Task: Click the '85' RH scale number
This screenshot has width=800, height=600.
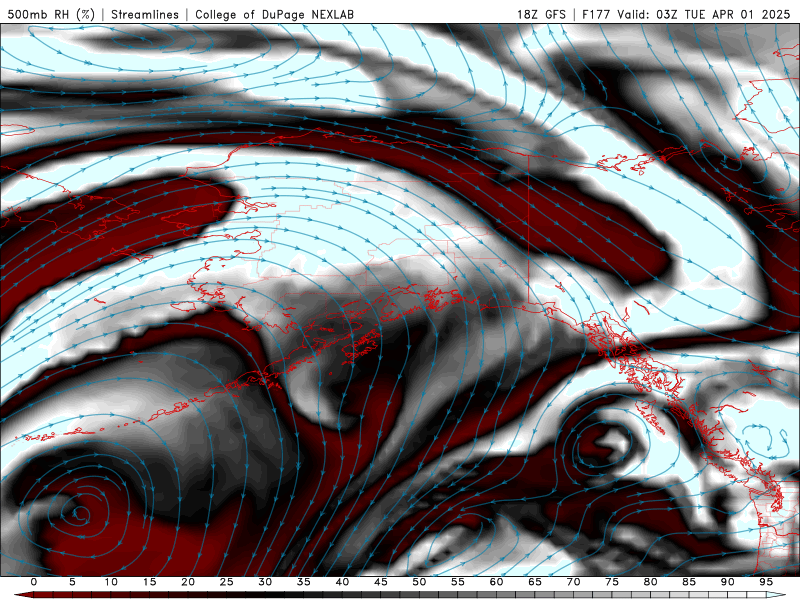Action: pos(689,582)
